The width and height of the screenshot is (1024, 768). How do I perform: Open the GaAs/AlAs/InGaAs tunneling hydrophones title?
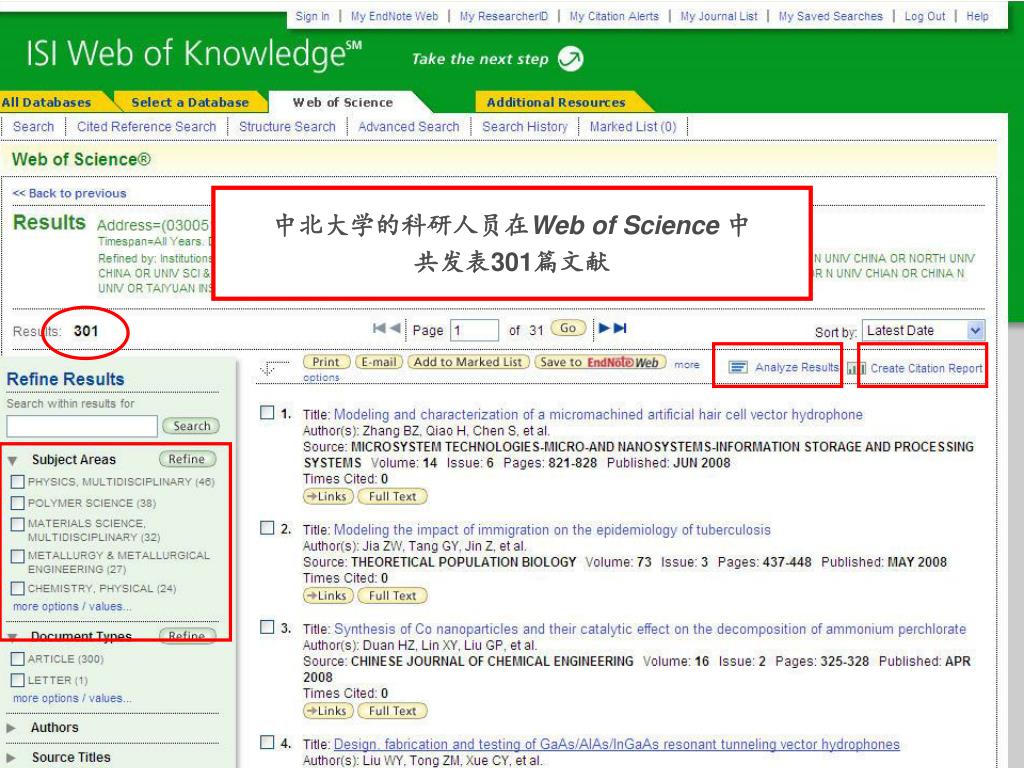pyautogui.click(x=616, y=744)
